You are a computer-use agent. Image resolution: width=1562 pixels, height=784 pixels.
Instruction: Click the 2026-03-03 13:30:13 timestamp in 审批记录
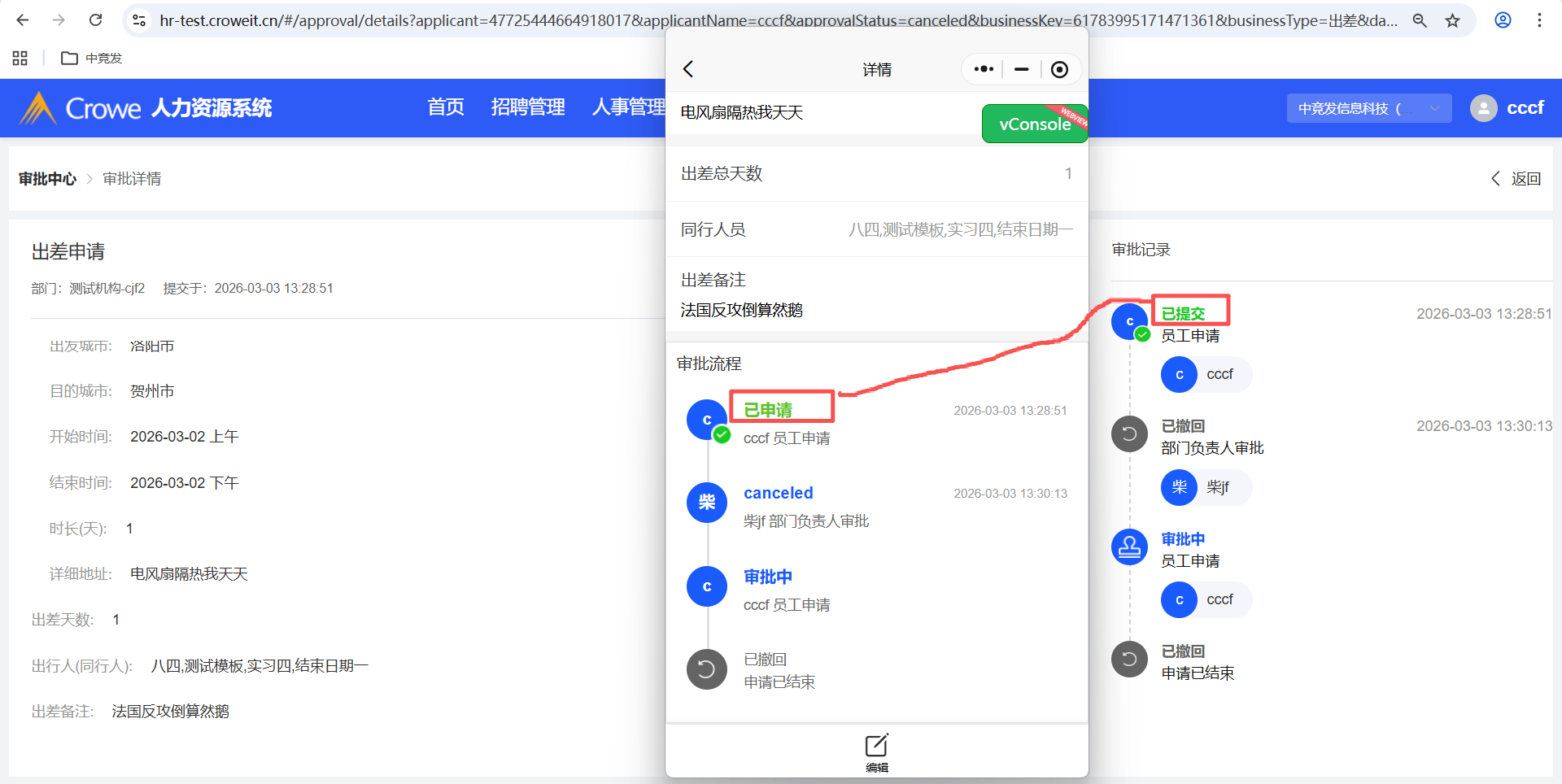pos(1484,426)
